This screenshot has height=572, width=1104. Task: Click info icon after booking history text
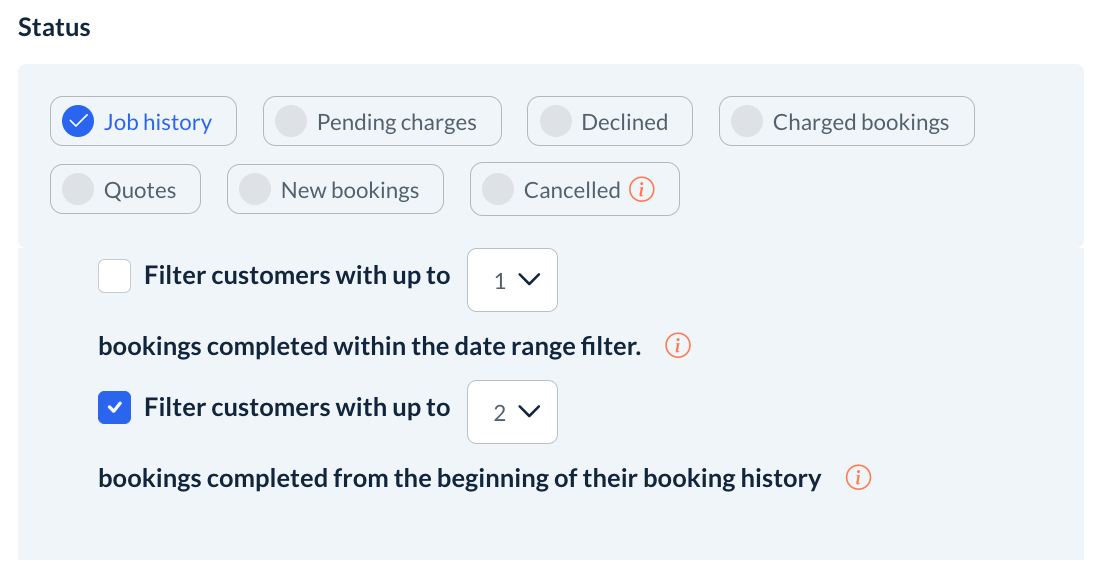[x=858, y=478]
